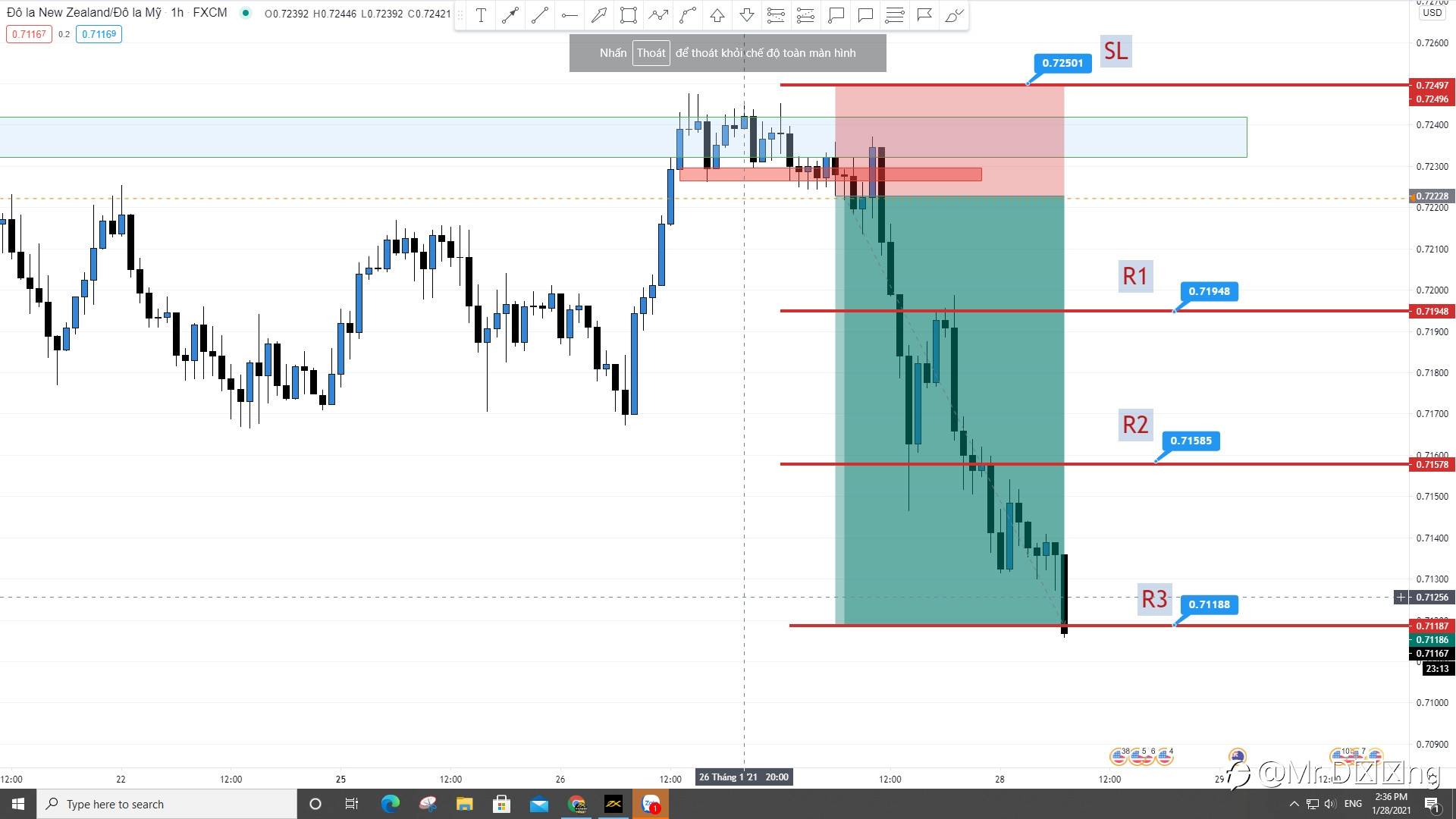Open Microsoft Edge from the taskbar
This screenshot has height=819, width=1456.
click(391, 804)
